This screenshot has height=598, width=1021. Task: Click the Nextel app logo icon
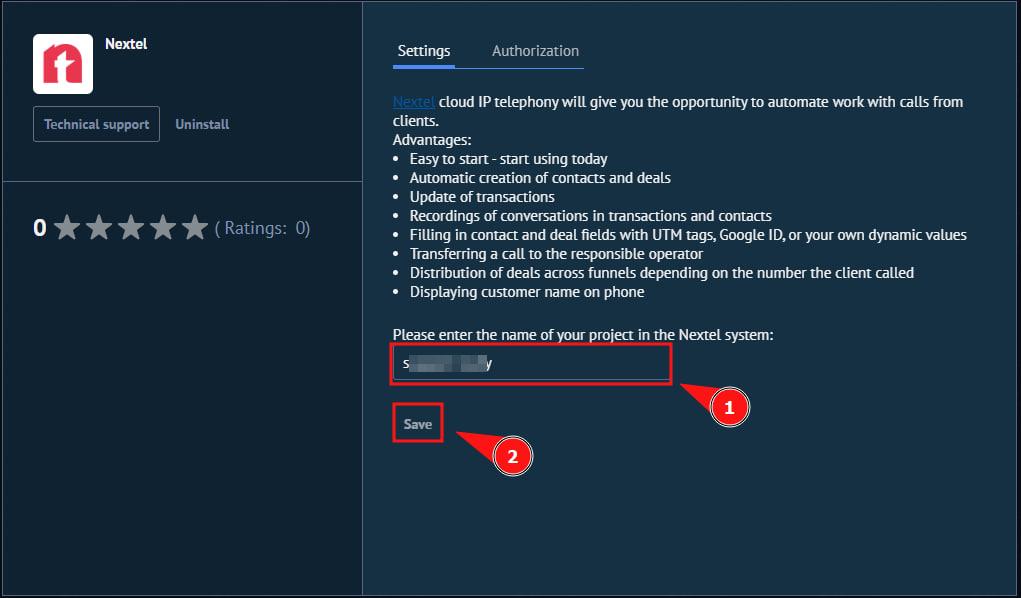coord(63,64)
